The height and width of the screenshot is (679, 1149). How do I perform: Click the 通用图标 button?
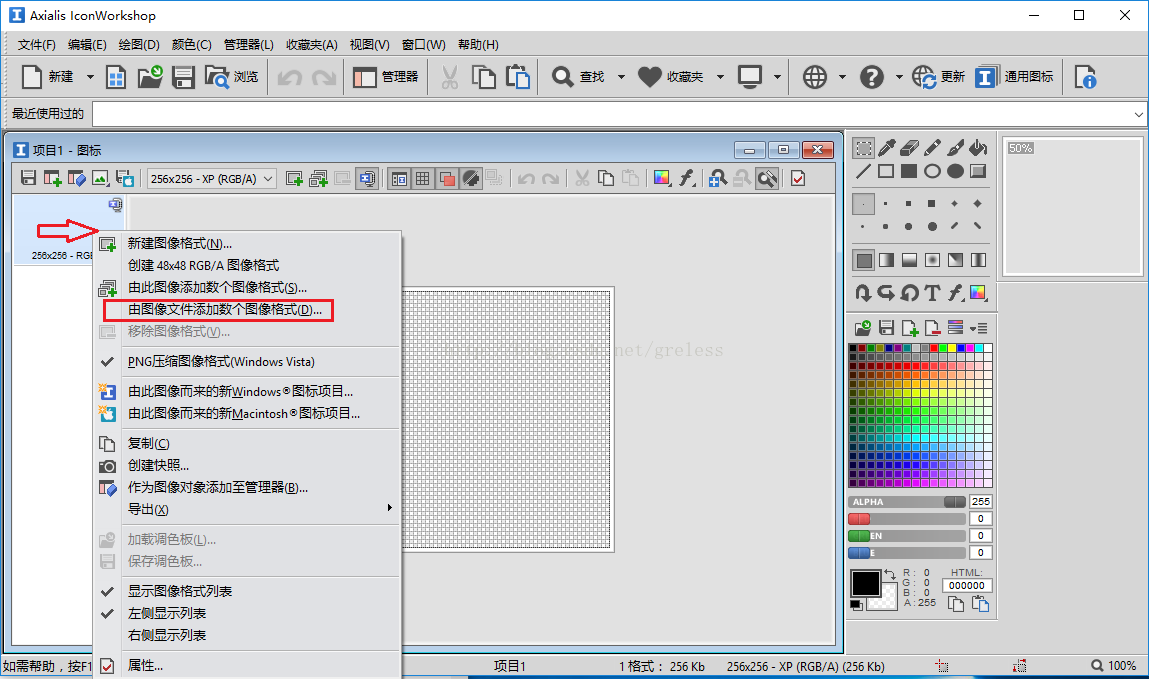1015,77
